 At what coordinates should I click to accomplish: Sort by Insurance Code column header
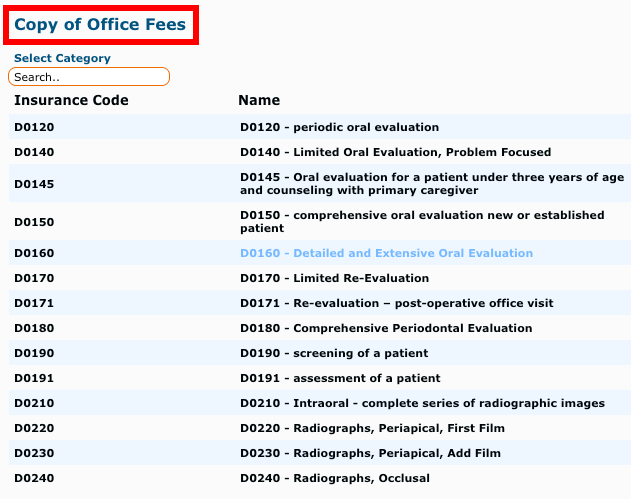pyautogui.click(x=71, y=100)
